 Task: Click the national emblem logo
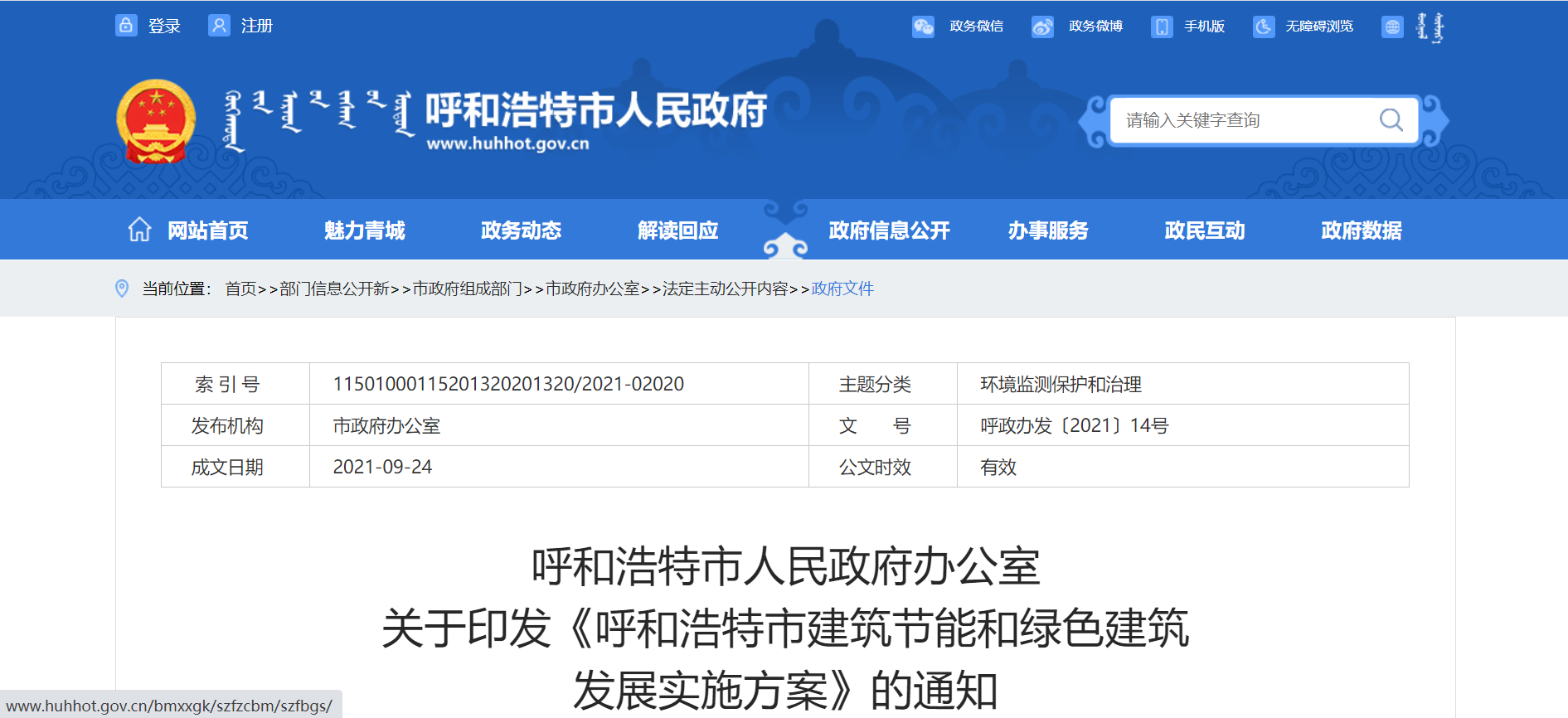[156, 121]
